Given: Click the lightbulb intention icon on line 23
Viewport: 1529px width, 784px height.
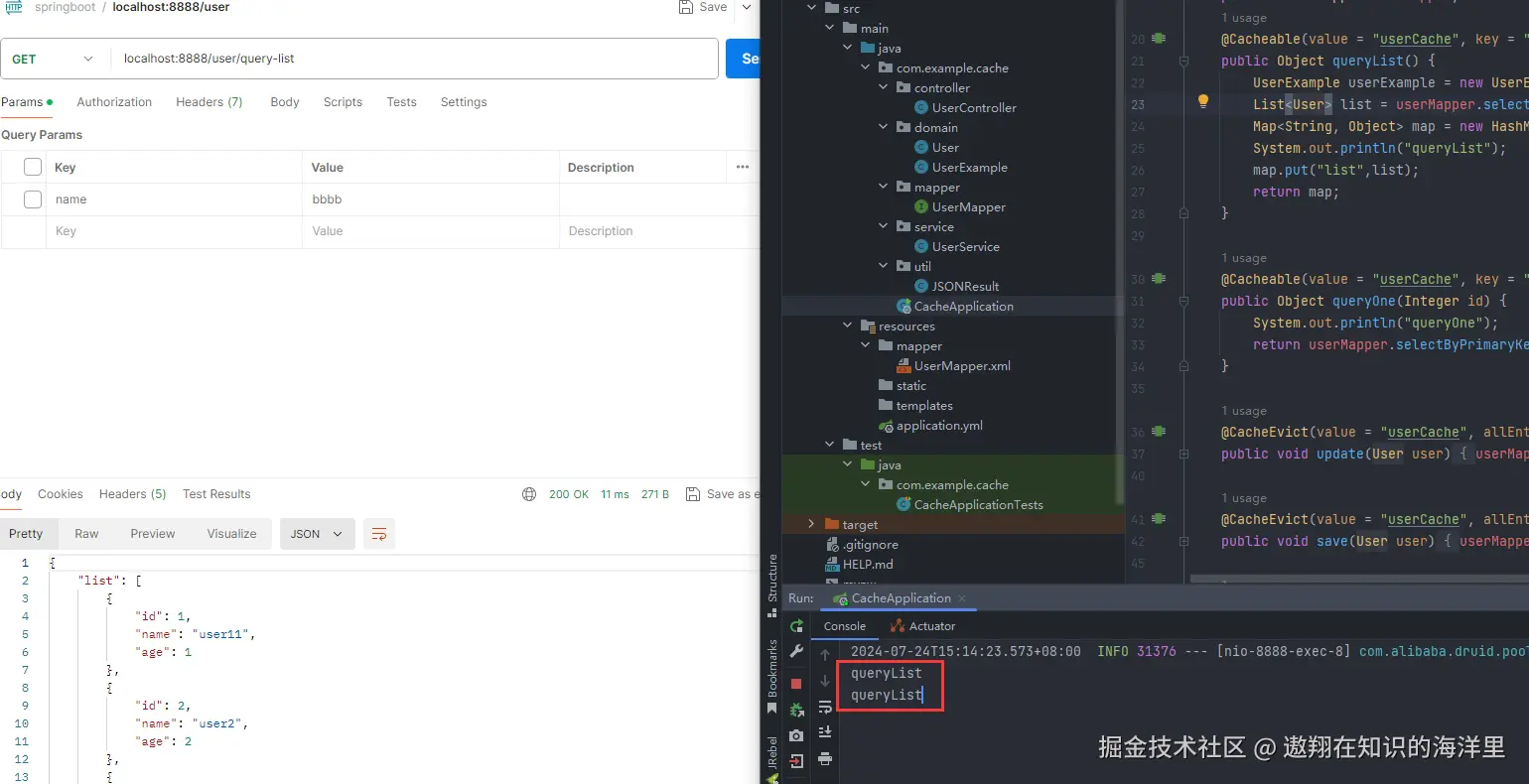Looking at the screenshot, I should click(x=1203, y=101).
